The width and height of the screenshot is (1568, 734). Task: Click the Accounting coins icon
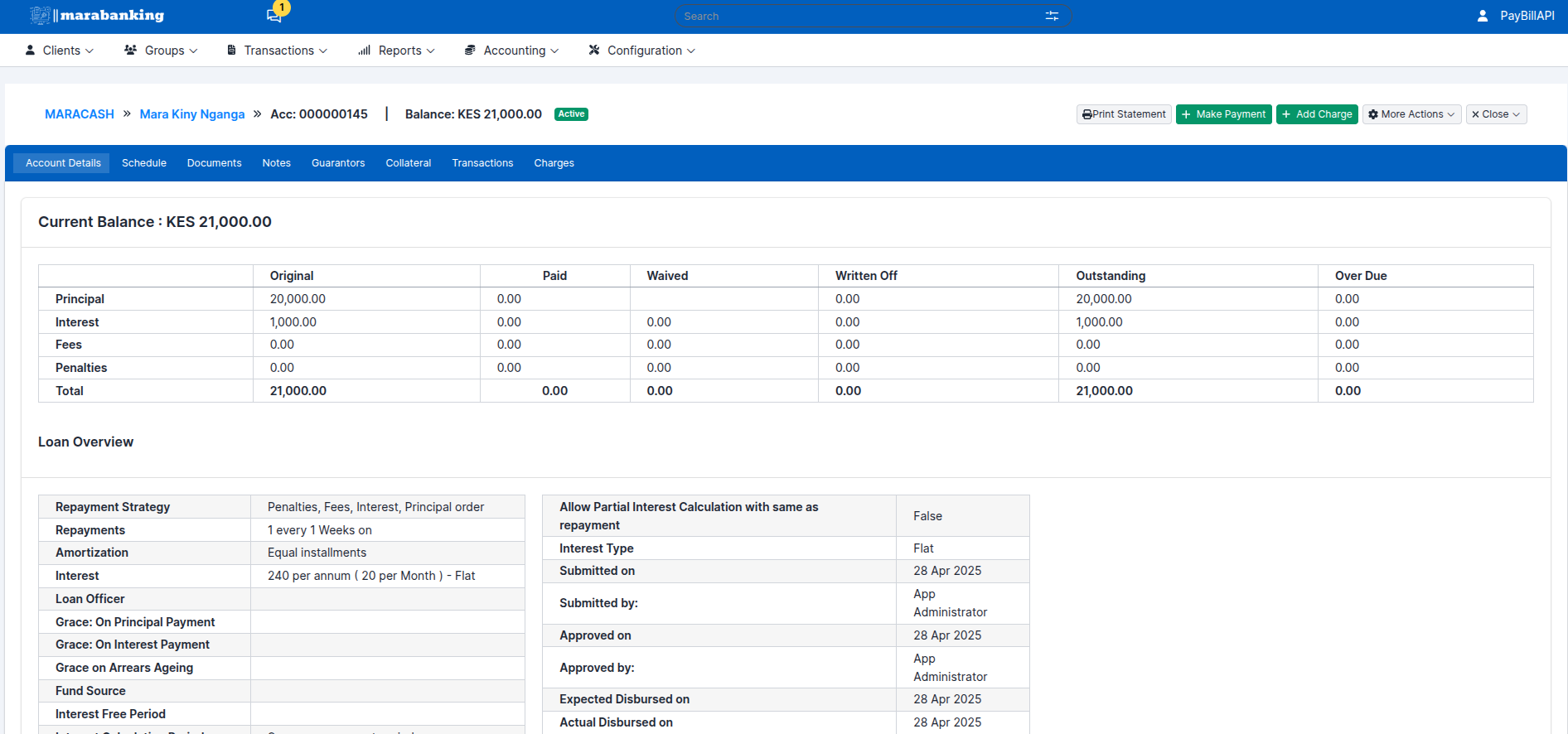[470, 50]
